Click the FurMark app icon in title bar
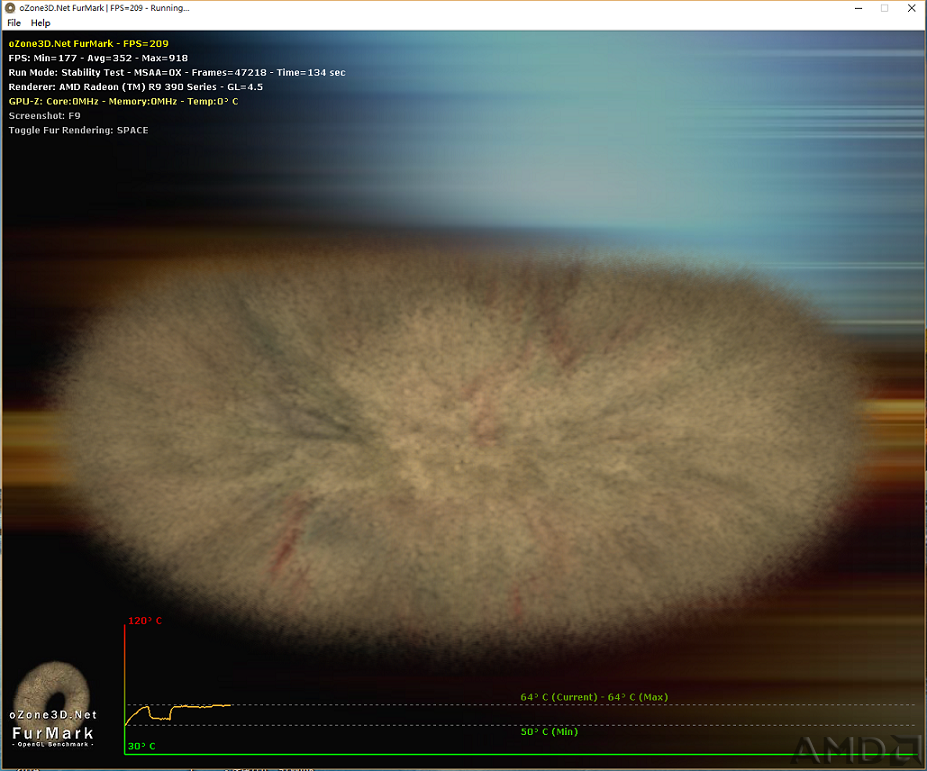This screenshot has height=771, width=927. click(x=10, y=8)
